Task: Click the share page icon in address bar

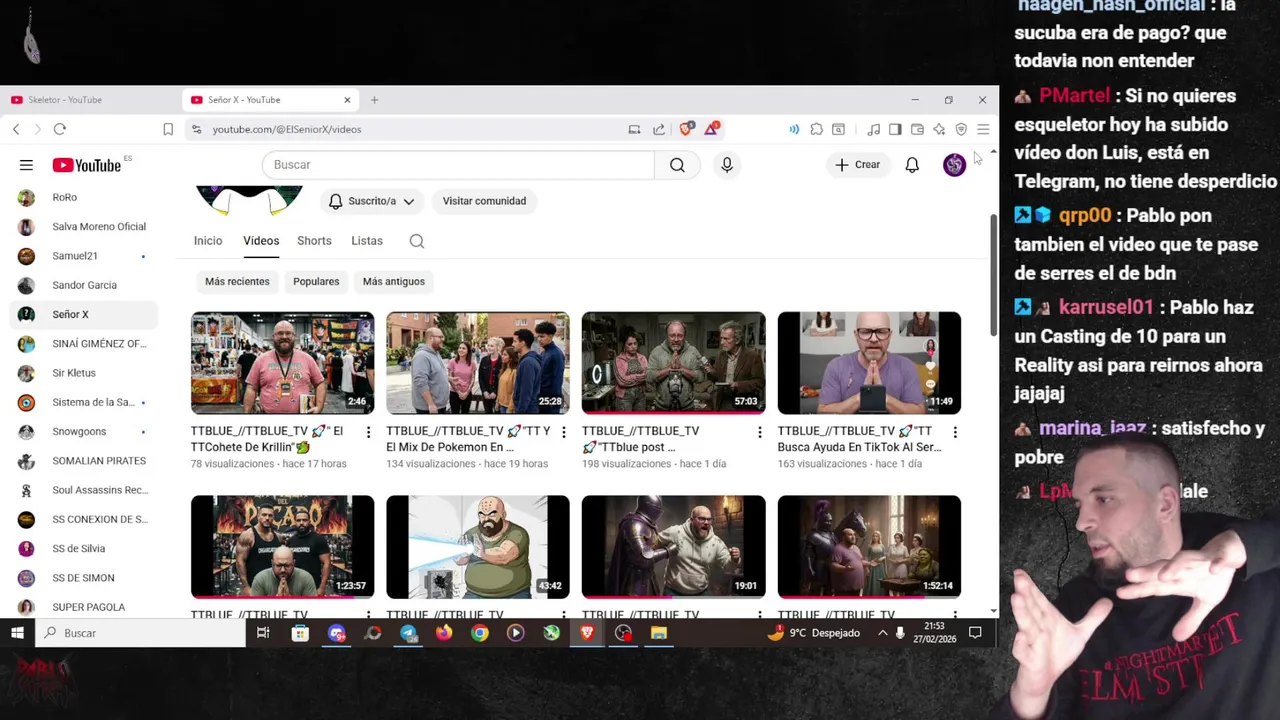Action: click(x=659, y=129)
